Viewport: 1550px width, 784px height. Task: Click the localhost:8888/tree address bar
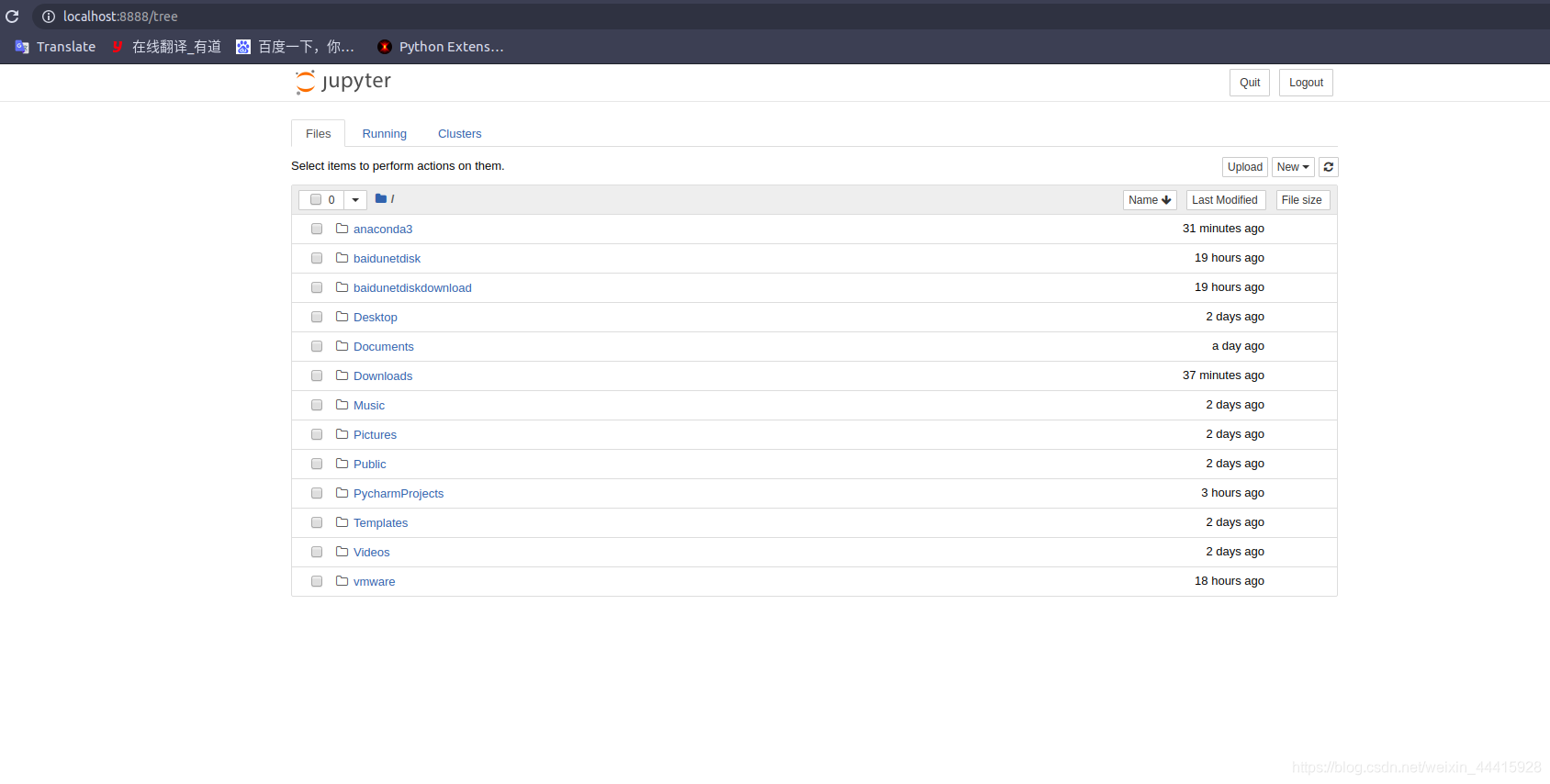click(x=790, y=17)
